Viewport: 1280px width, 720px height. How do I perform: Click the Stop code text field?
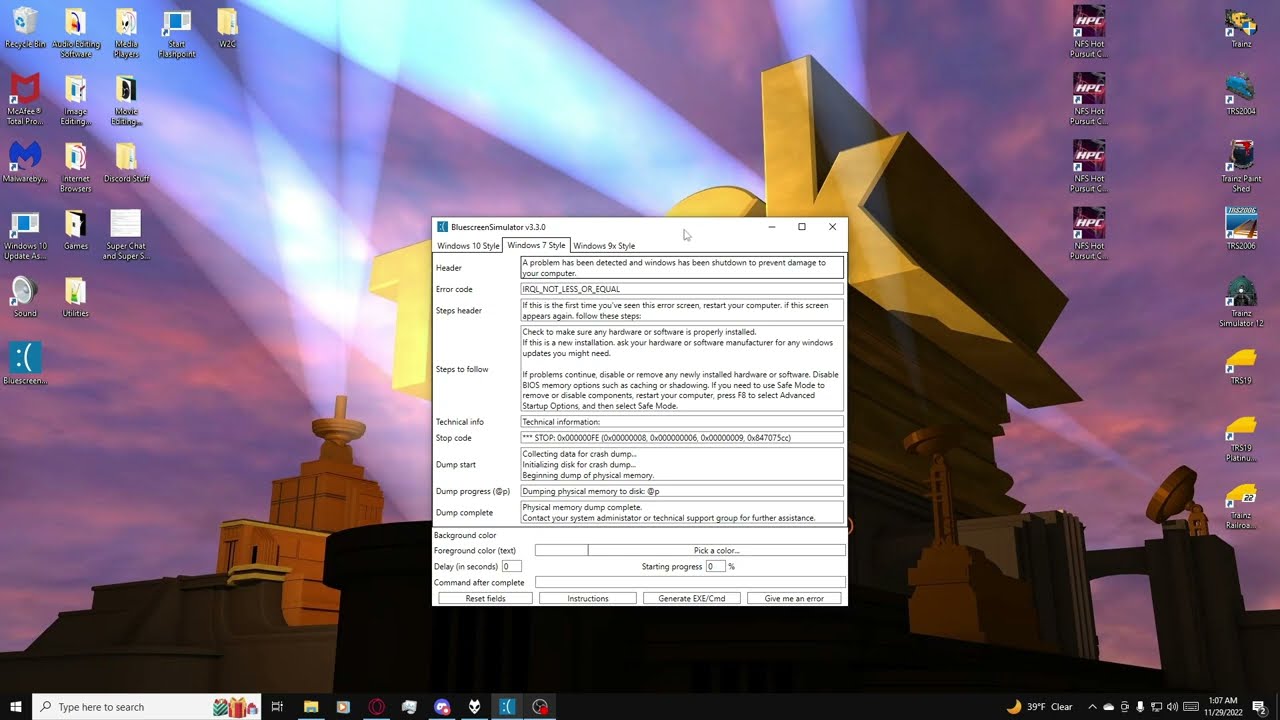tap(682, 438)
